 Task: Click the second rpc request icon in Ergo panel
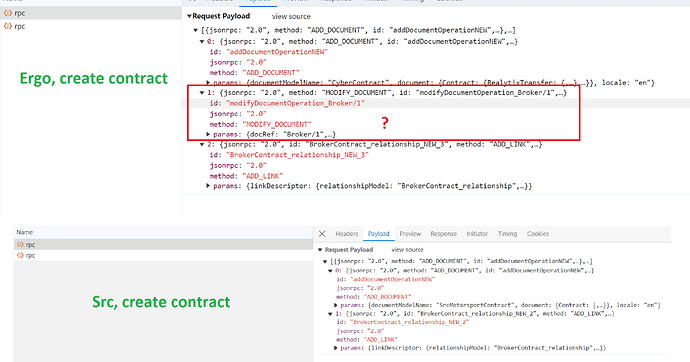click(7, 26)
